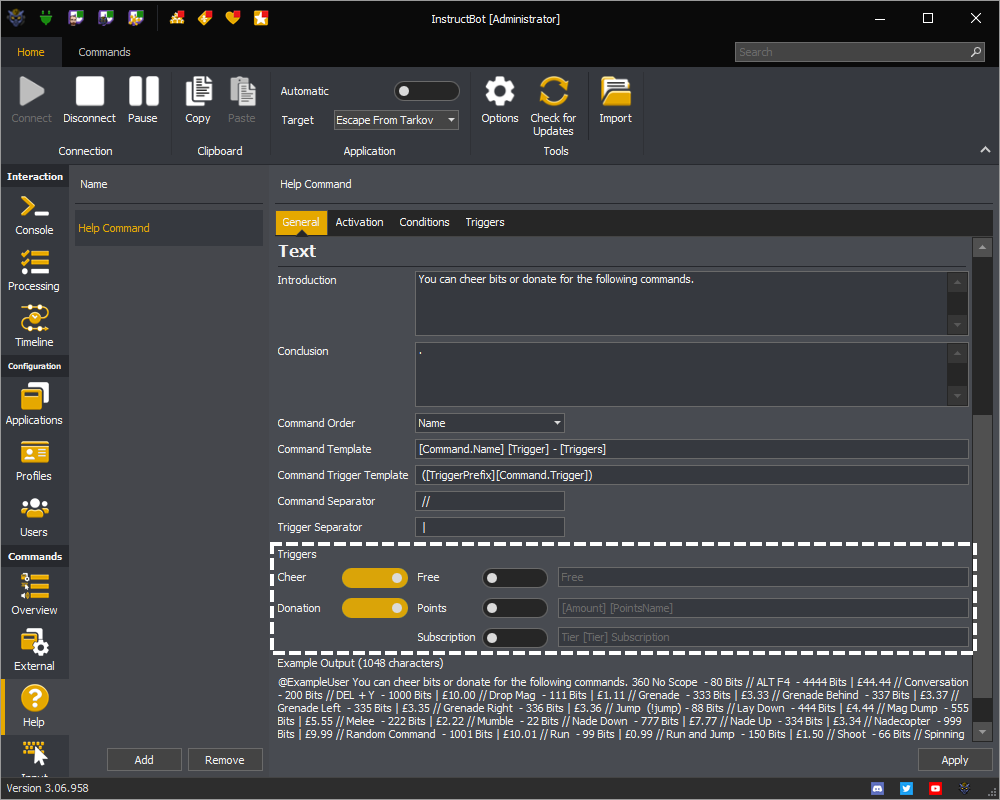Switch to the Home ribbon tab

click(x=31, y=52)
